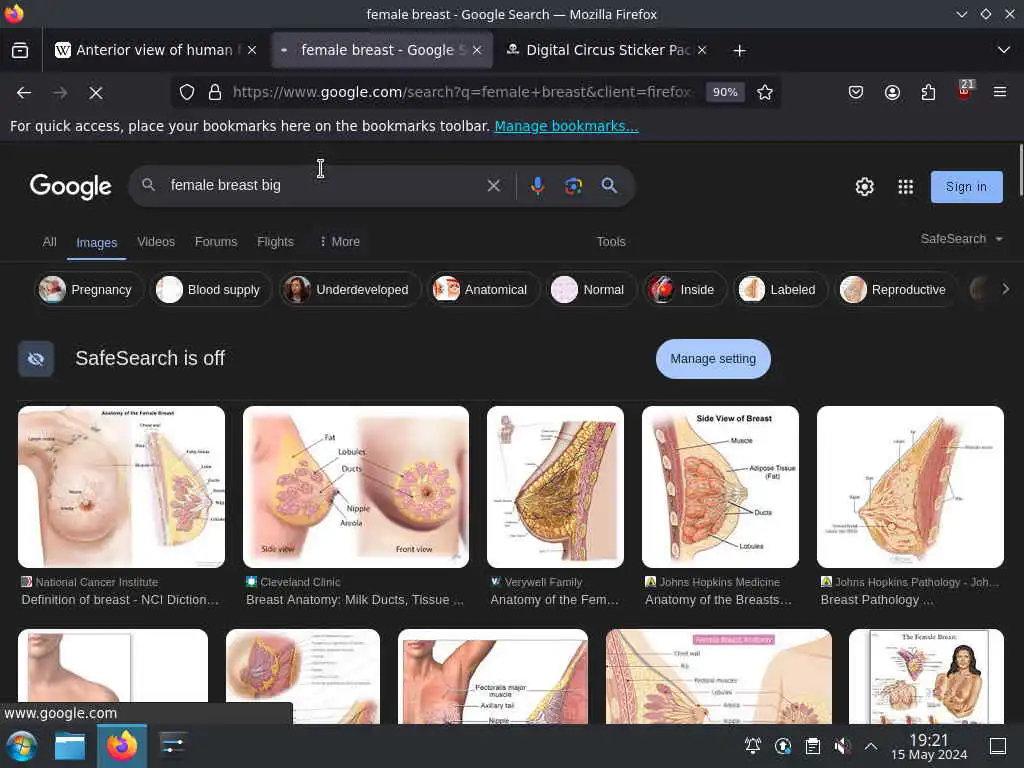Image resolution: width=1024 pixels, height=768 pixels.
Task: Select the All results tab
Action: click(x=50, y=242)
